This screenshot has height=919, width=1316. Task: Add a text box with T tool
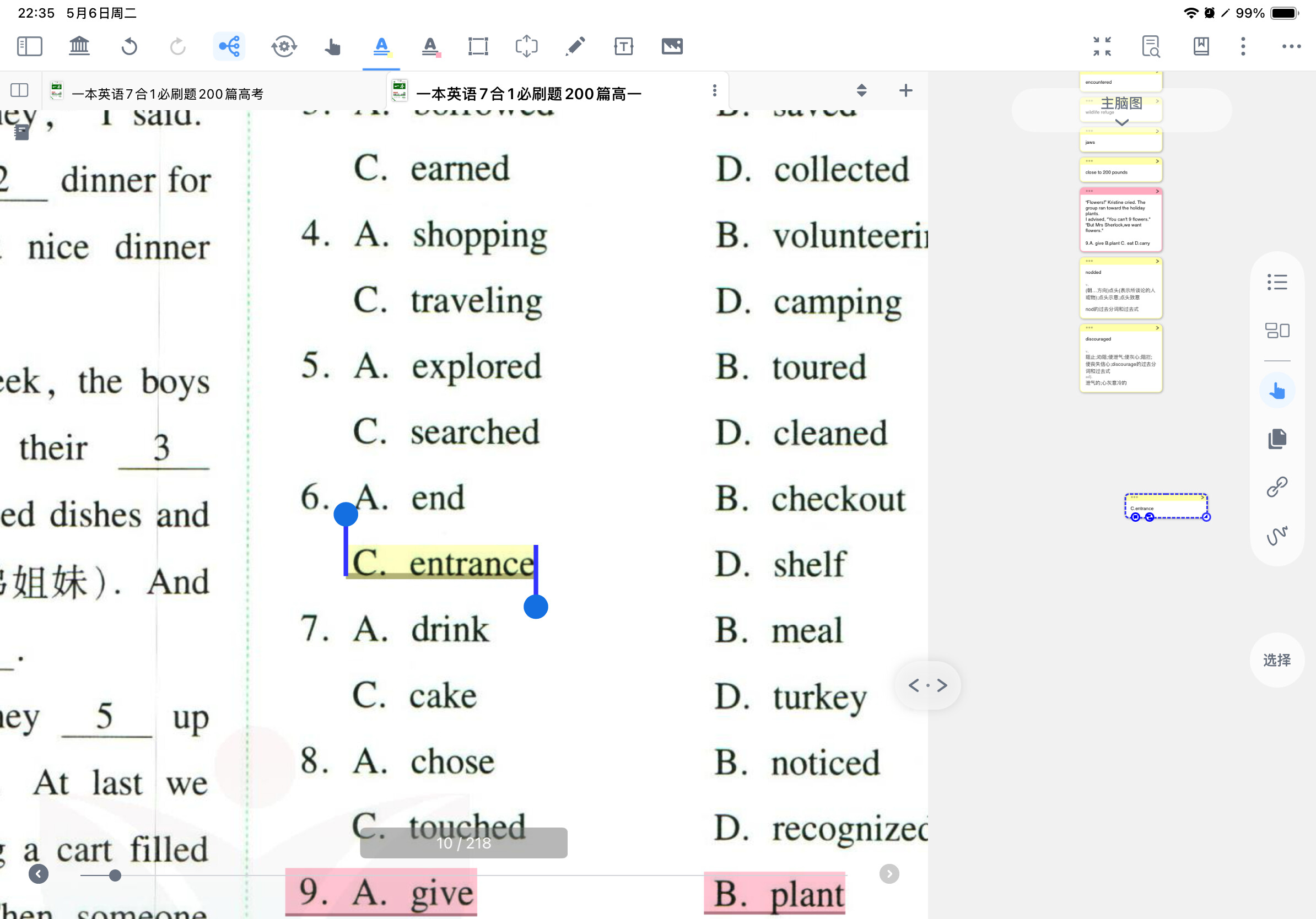point(624,46)
